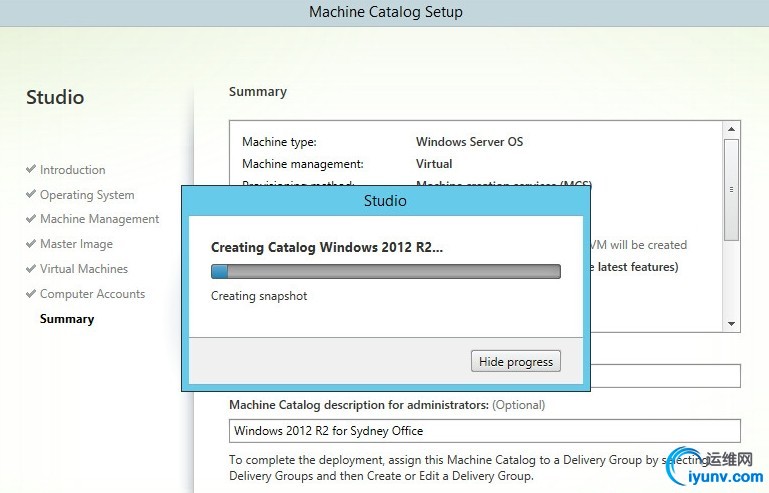Open the Virtual Machines step
The image size is (769, 493).
coord(84,269)
